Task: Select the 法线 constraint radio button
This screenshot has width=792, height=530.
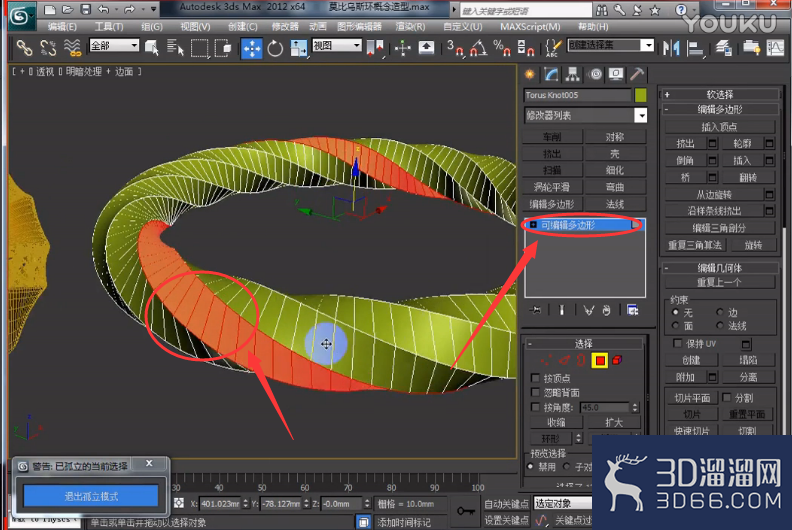Action: (720, 326)
